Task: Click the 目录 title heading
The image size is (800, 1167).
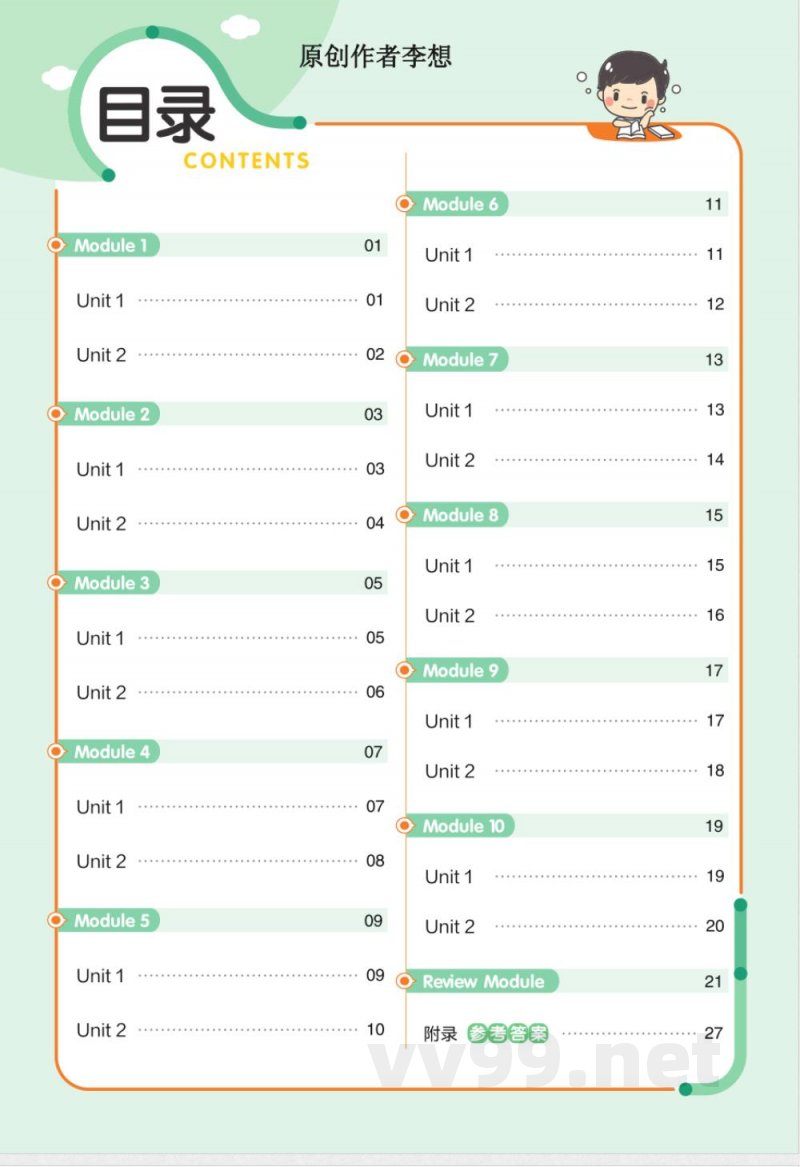Action: tap(156, 116)
